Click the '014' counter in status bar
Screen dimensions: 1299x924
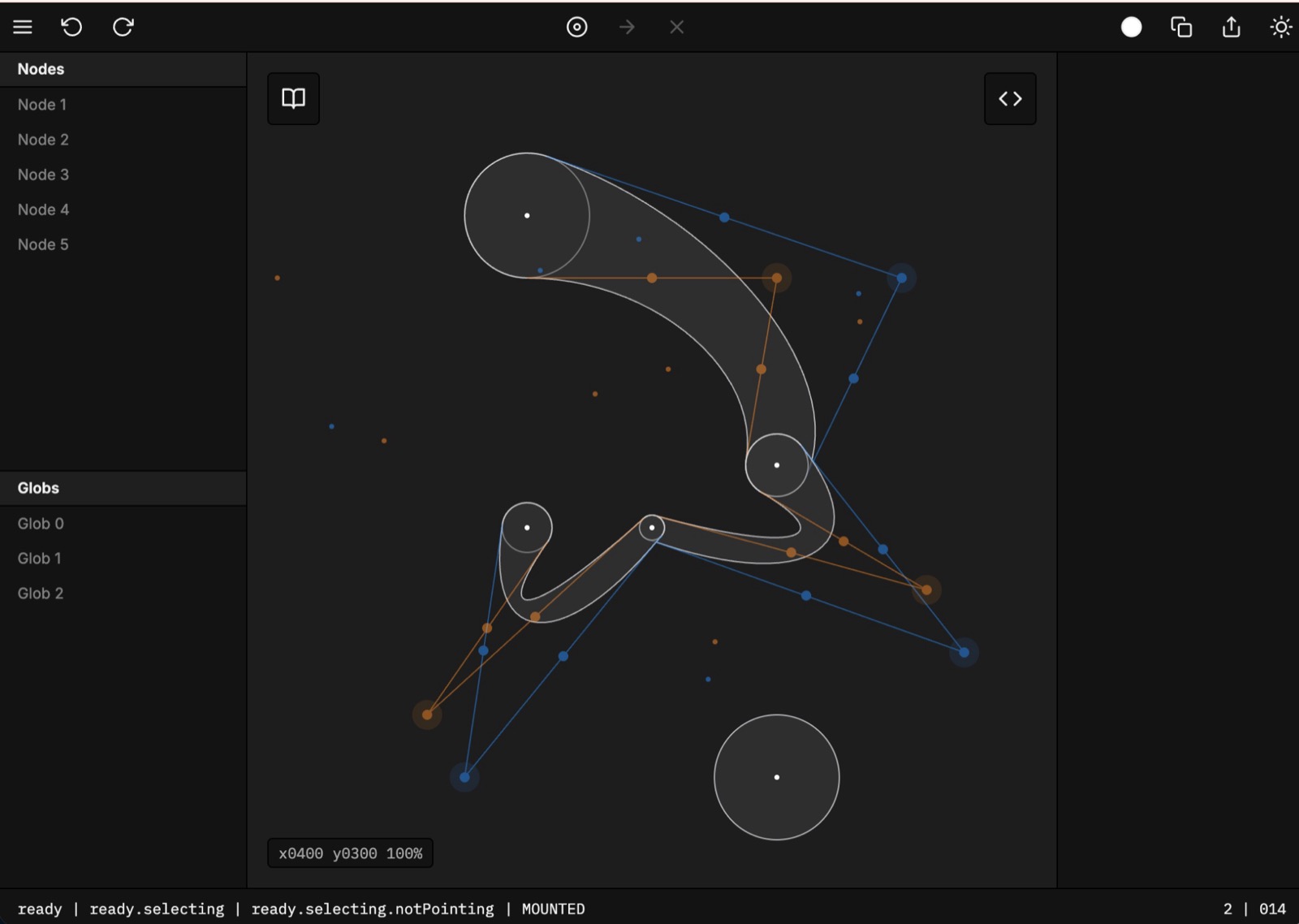(1272, 909)
